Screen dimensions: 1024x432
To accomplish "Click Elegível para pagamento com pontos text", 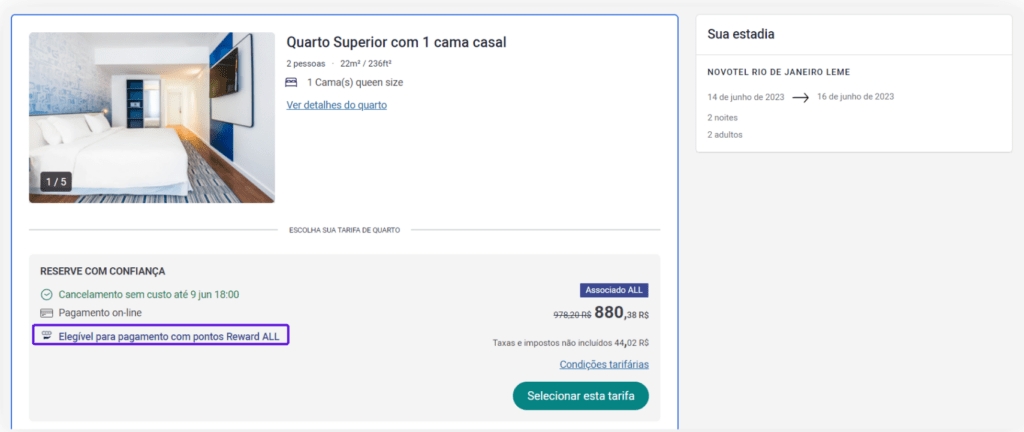I will (168, 335).
